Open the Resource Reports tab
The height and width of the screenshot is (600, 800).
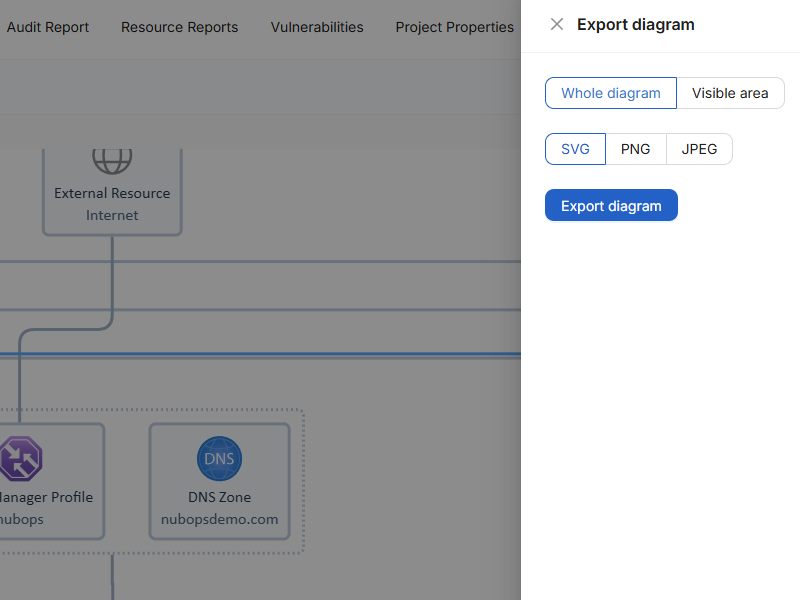click(180, 27)
